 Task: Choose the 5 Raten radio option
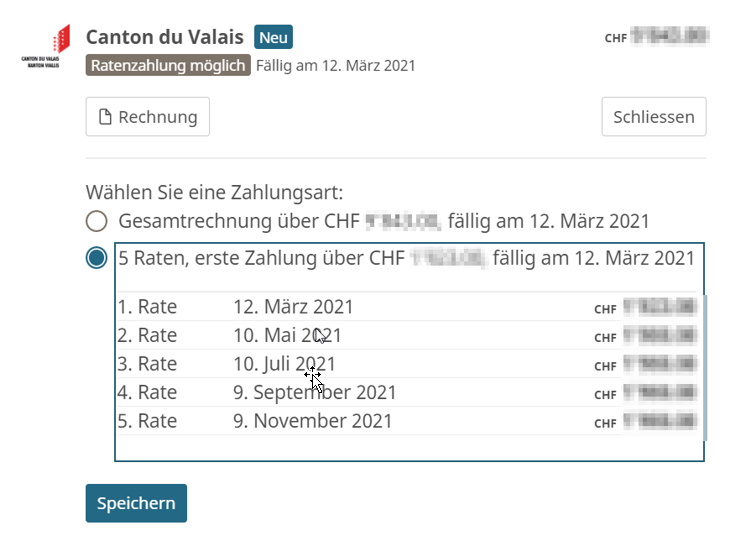click(x=96, y=258)
